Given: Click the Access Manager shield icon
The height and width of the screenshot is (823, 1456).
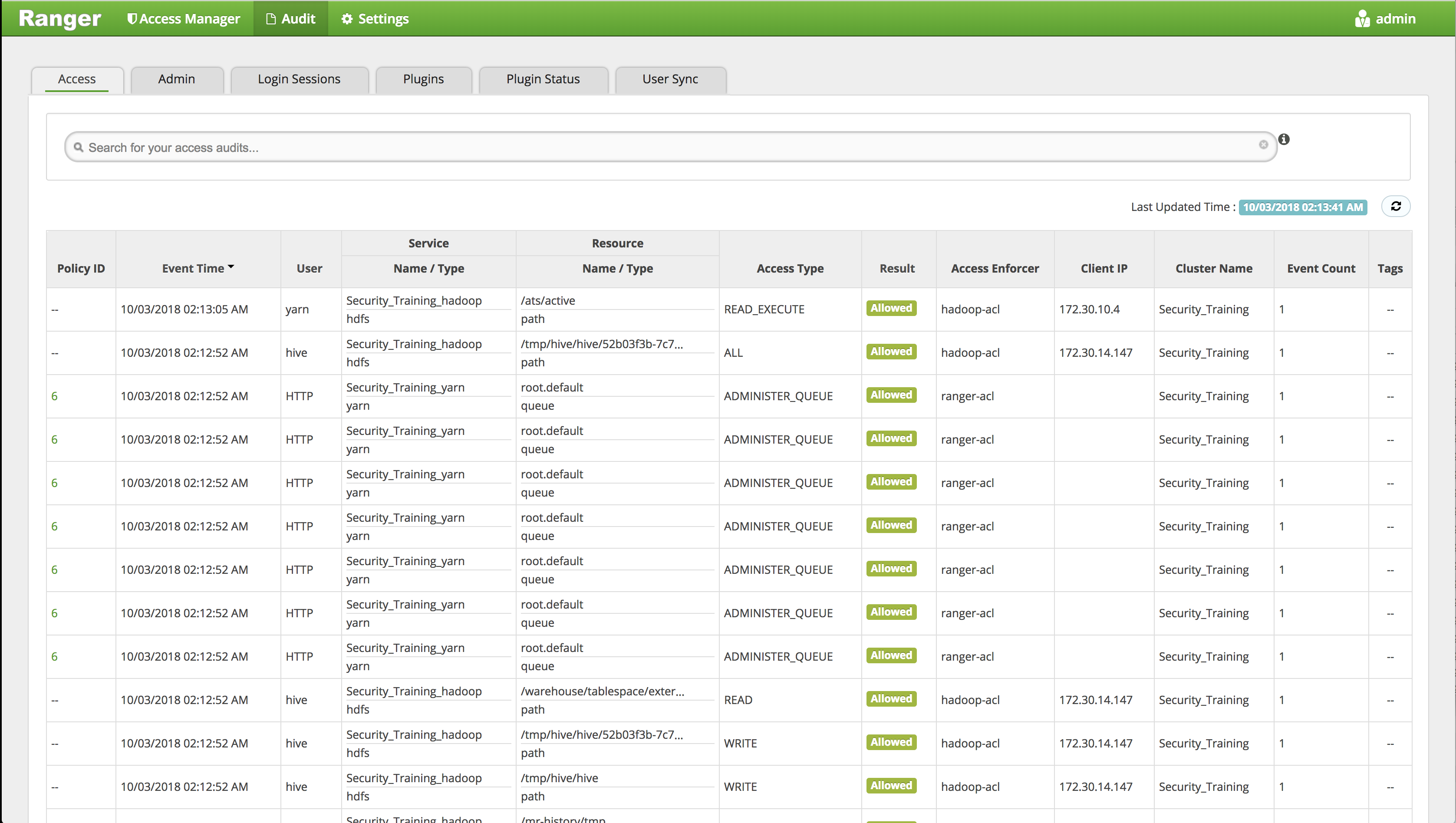Looking at the screenshot, I should coord(132,19).
